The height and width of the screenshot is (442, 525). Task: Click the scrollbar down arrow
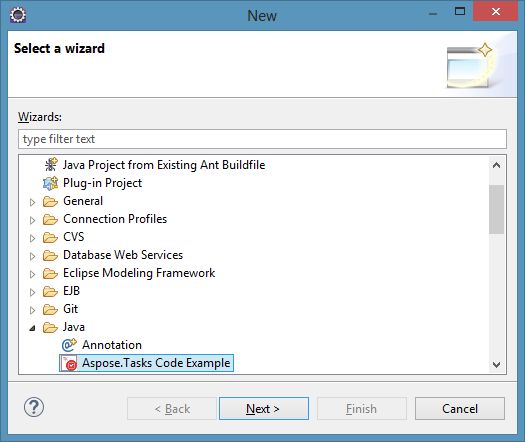coord(497,364)
